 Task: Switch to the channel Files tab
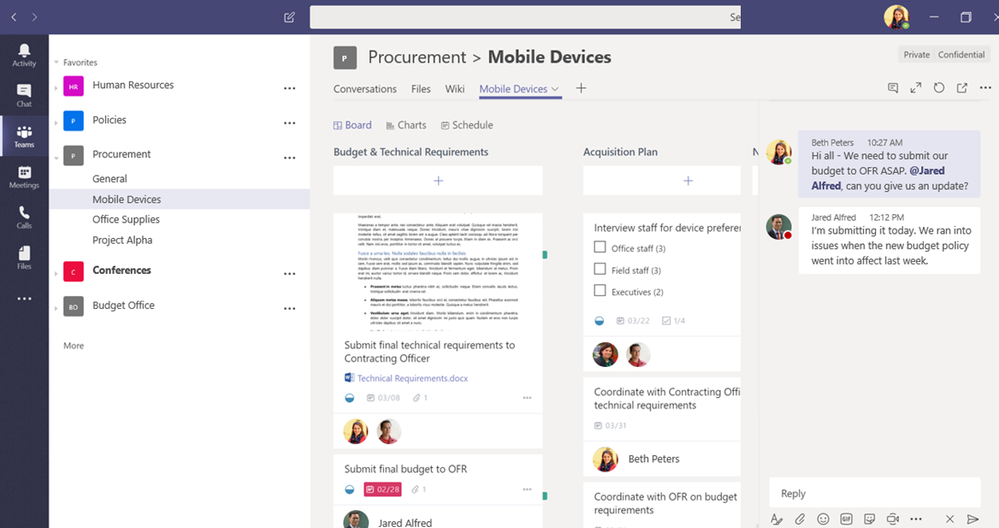[420, 89]
